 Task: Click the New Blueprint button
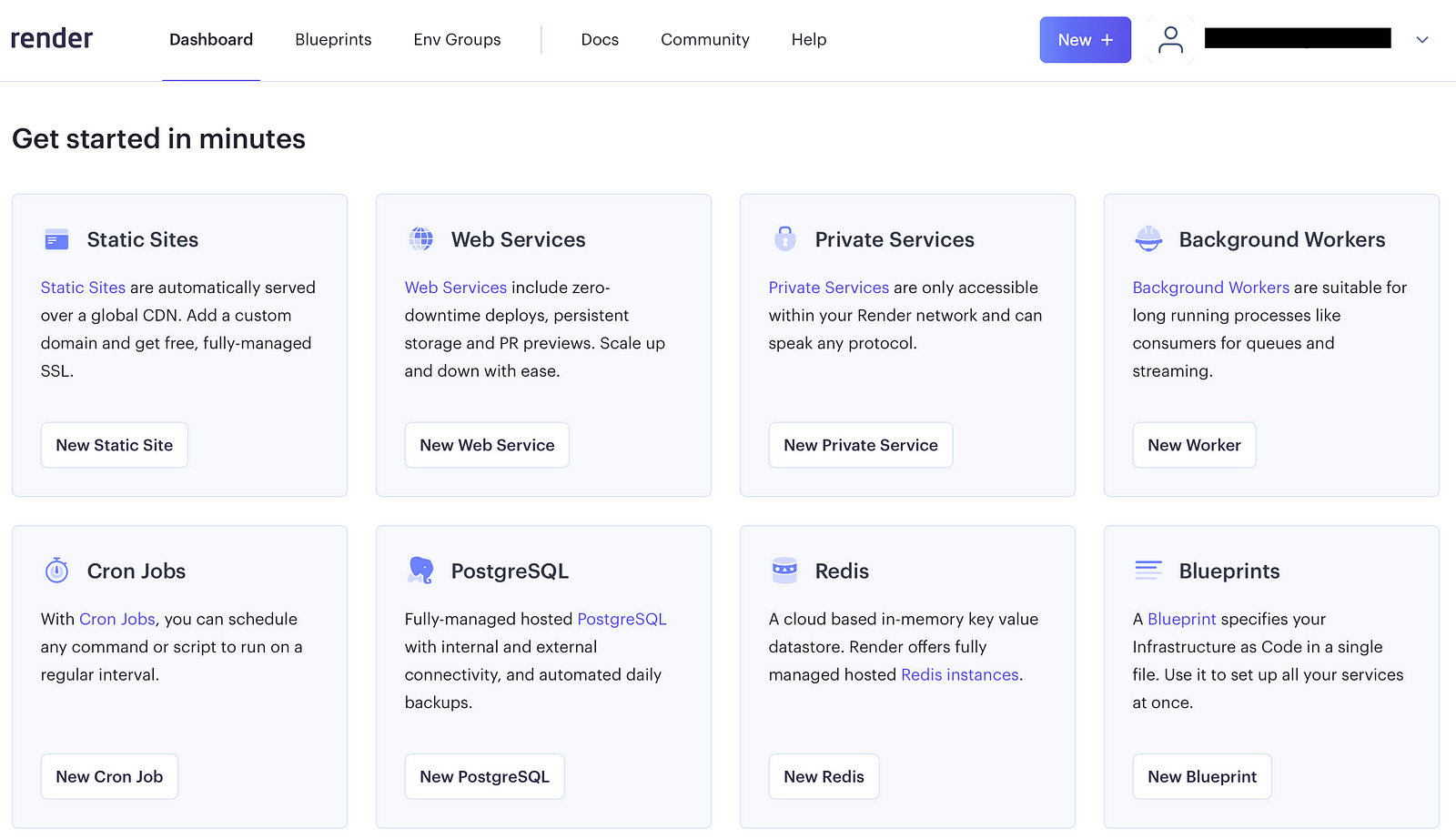click(1202, 776)
